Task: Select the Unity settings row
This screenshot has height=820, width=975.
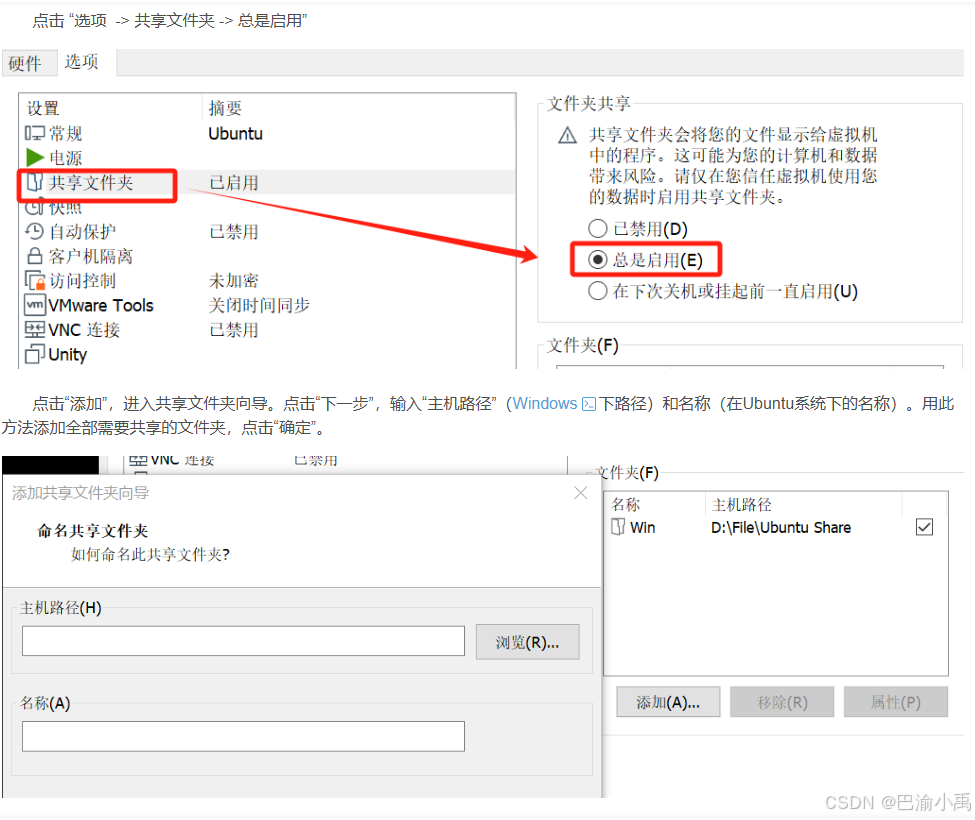Action: [x=267, y=354]
